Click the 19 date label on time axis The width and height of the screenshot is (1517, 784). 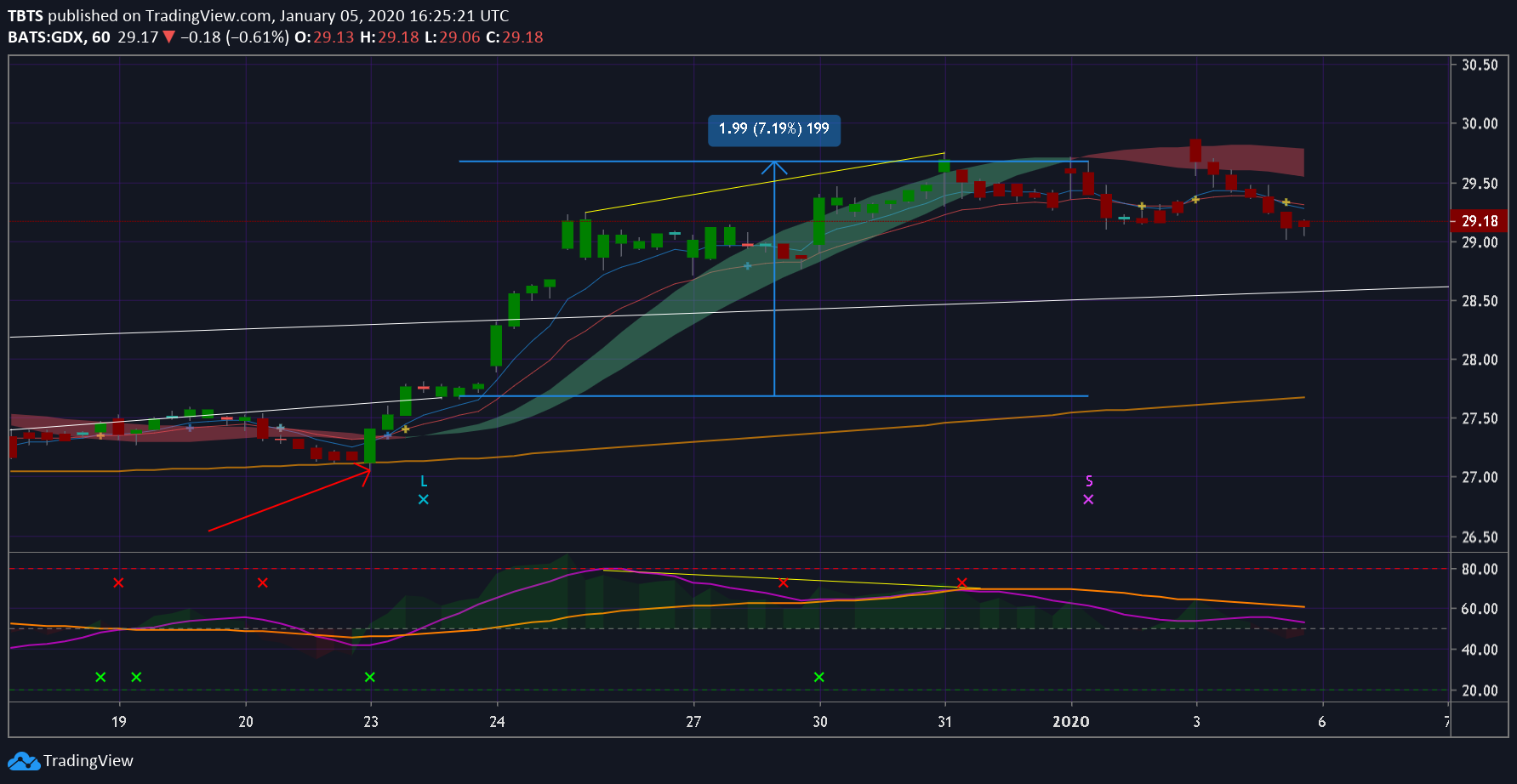pyautogui.click(x=119, y=722)
